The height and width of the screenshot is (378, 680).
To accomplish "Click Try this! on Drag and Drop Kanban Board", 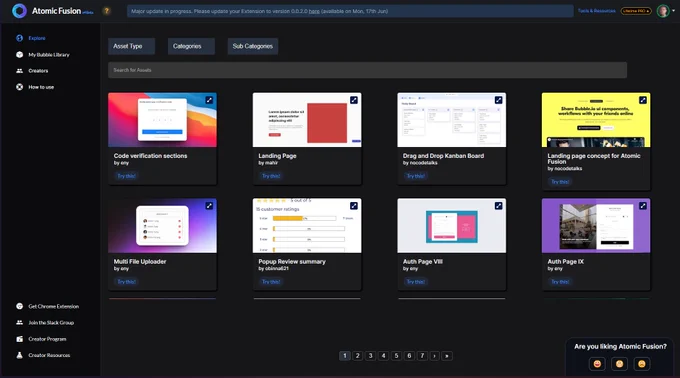I will click(x=415, y=176).
